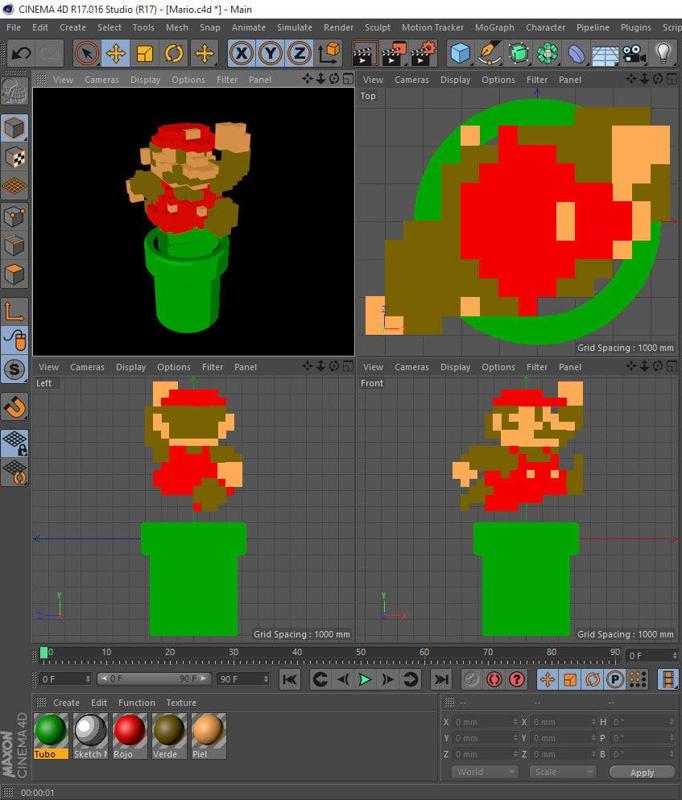Click the S viewport solo icon
This screenshot has width=682, height=800.
14,369
